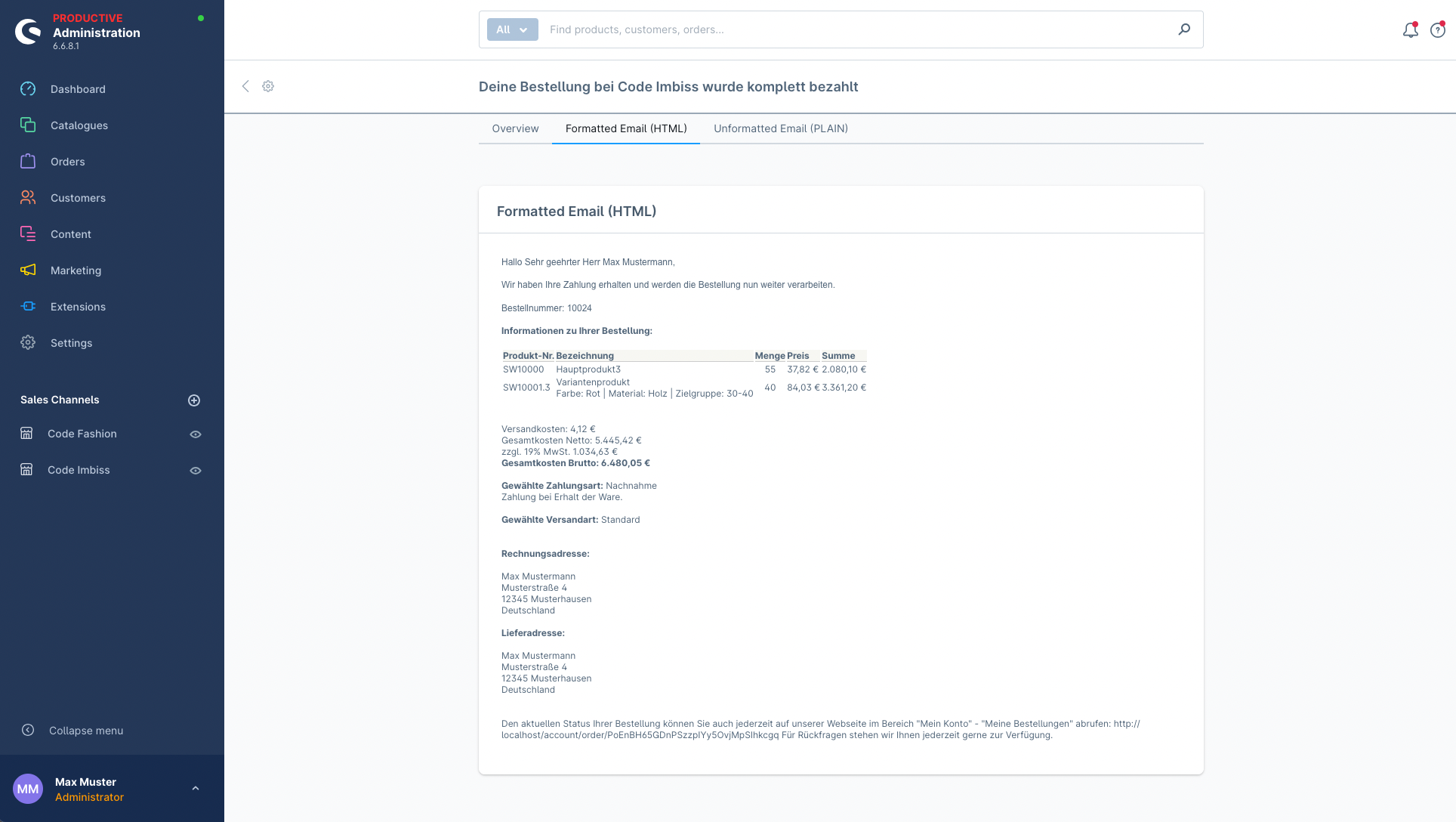The height and width of the screenshot is (822, 1456).
Task: Click the Extensions plug icon
Action: (28, 306)
